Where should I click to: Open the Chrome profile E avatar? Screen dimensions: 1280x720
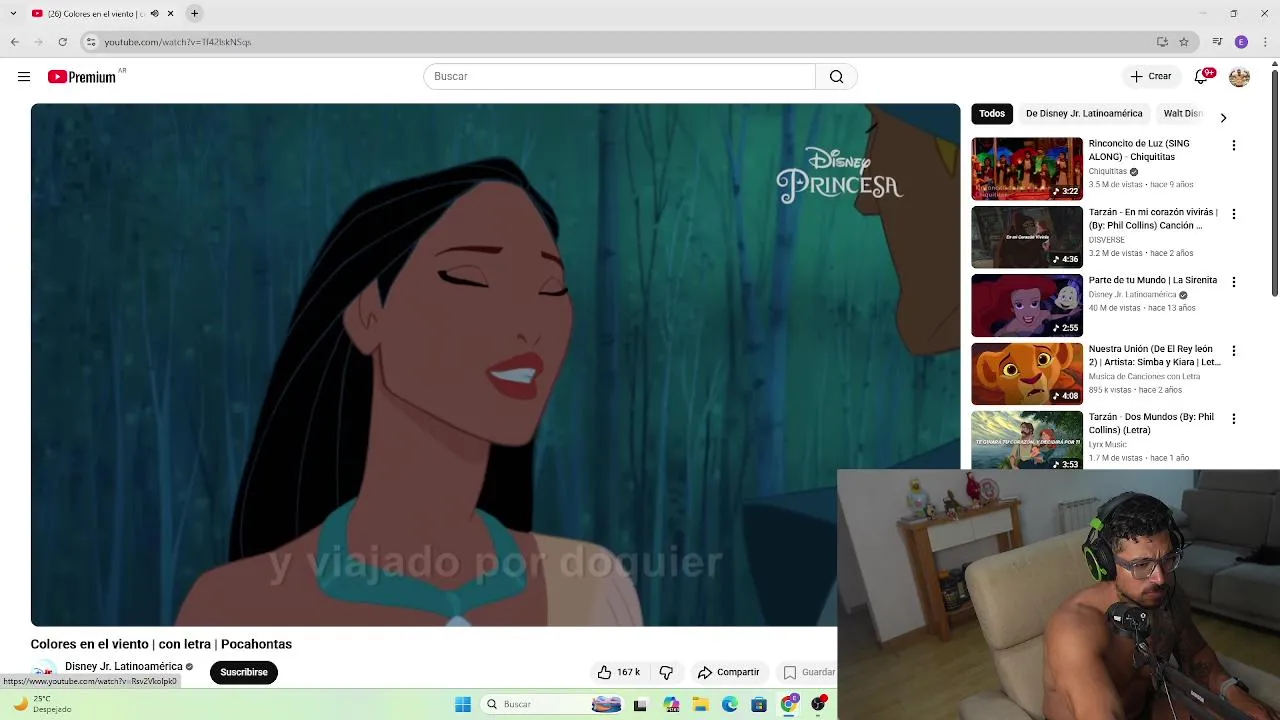pyautogui.click(x=1241, y=42)
